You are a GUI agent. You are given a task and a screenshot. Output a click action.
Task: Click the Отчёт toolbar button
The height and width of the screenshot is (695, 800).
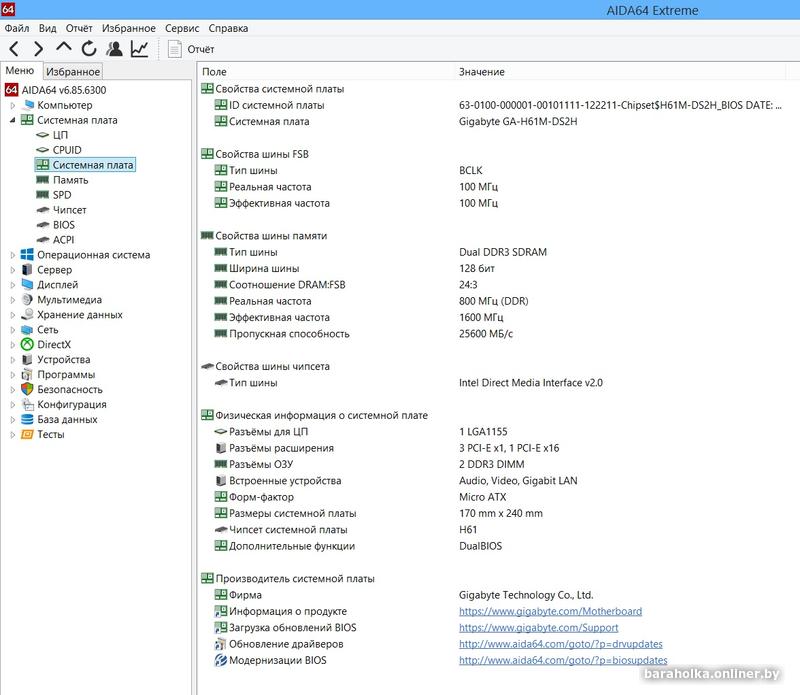coord(191,49)
